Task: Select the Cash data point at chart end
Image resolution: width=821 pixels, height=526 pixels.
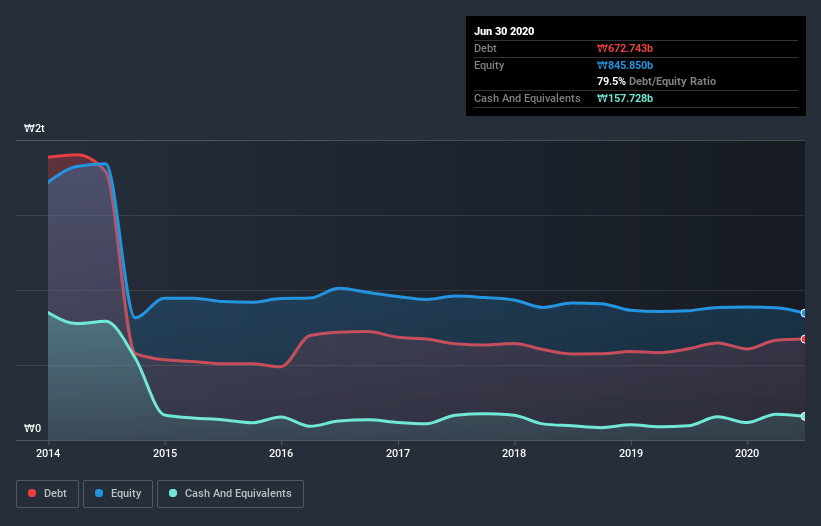Action: click(x=804, y=416)
